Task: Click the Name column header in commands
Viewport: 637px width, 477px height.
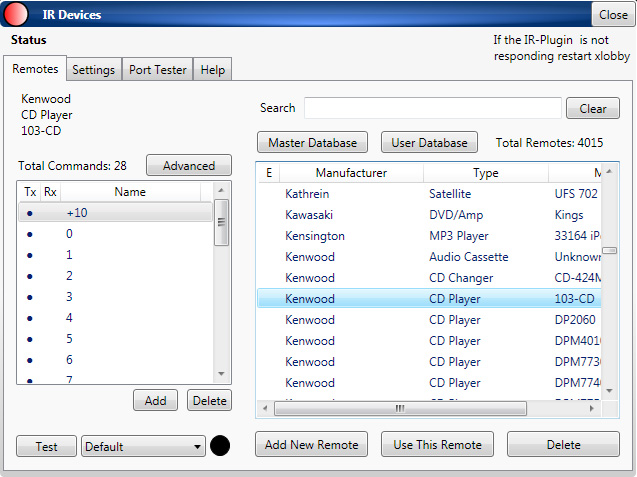Action: click(130, 192)
